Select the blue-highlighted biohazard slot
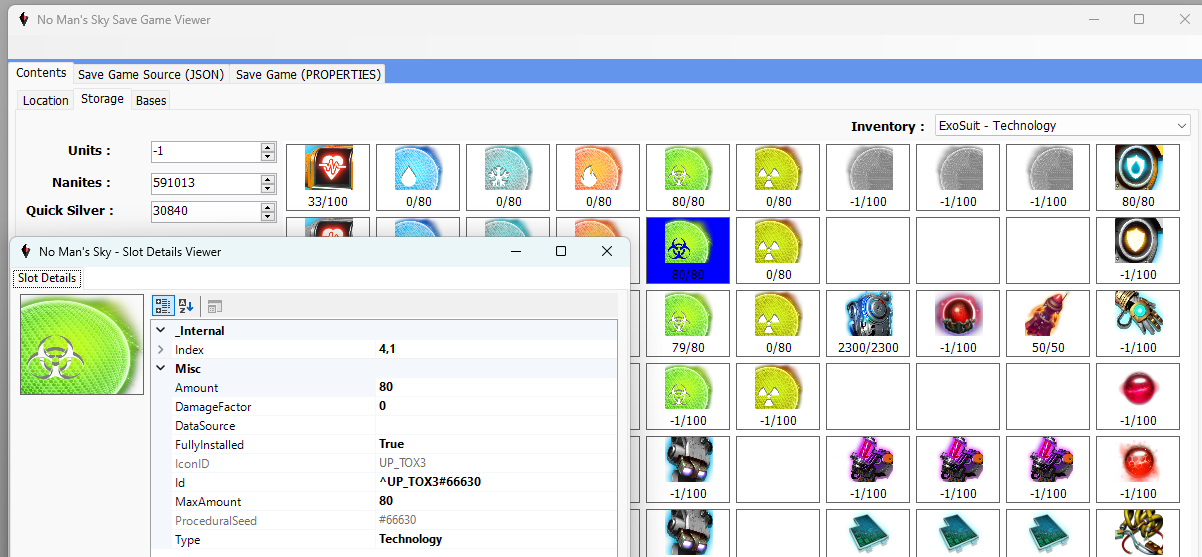1202x557 pixels. [x=688, y=250]
